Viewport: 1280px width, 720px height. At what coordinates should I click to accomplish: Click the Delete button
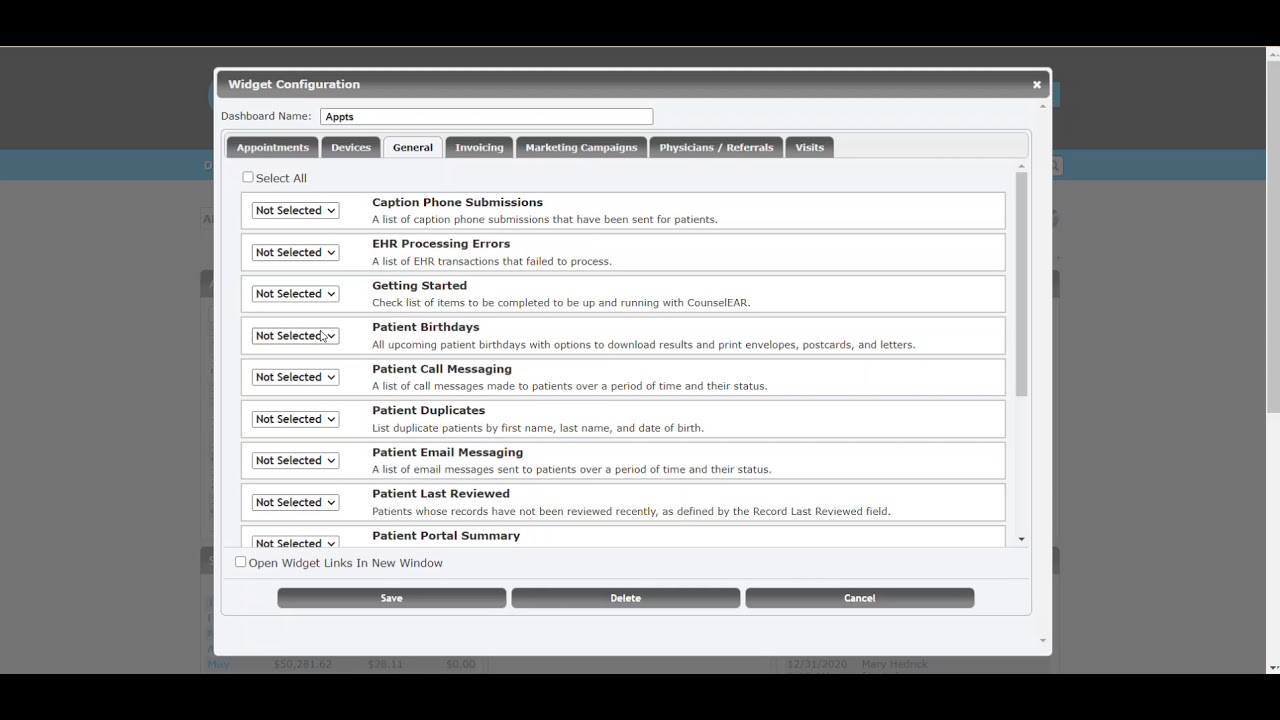point(626,598)
